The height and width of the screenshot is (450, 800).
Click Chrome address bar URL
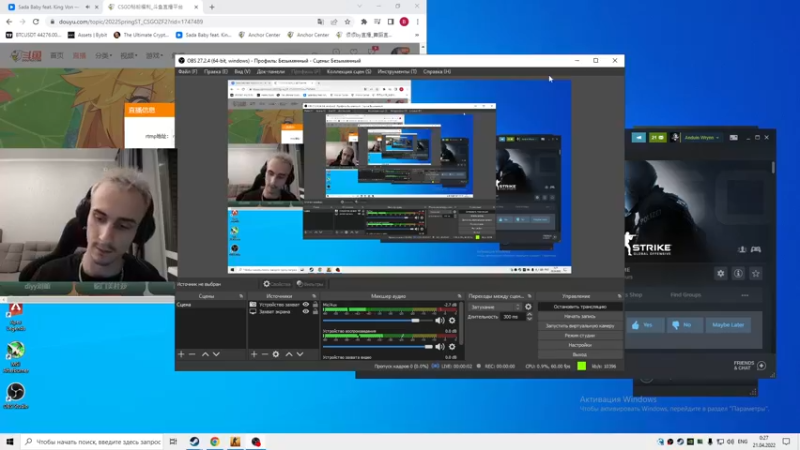[x=131, y=22]
